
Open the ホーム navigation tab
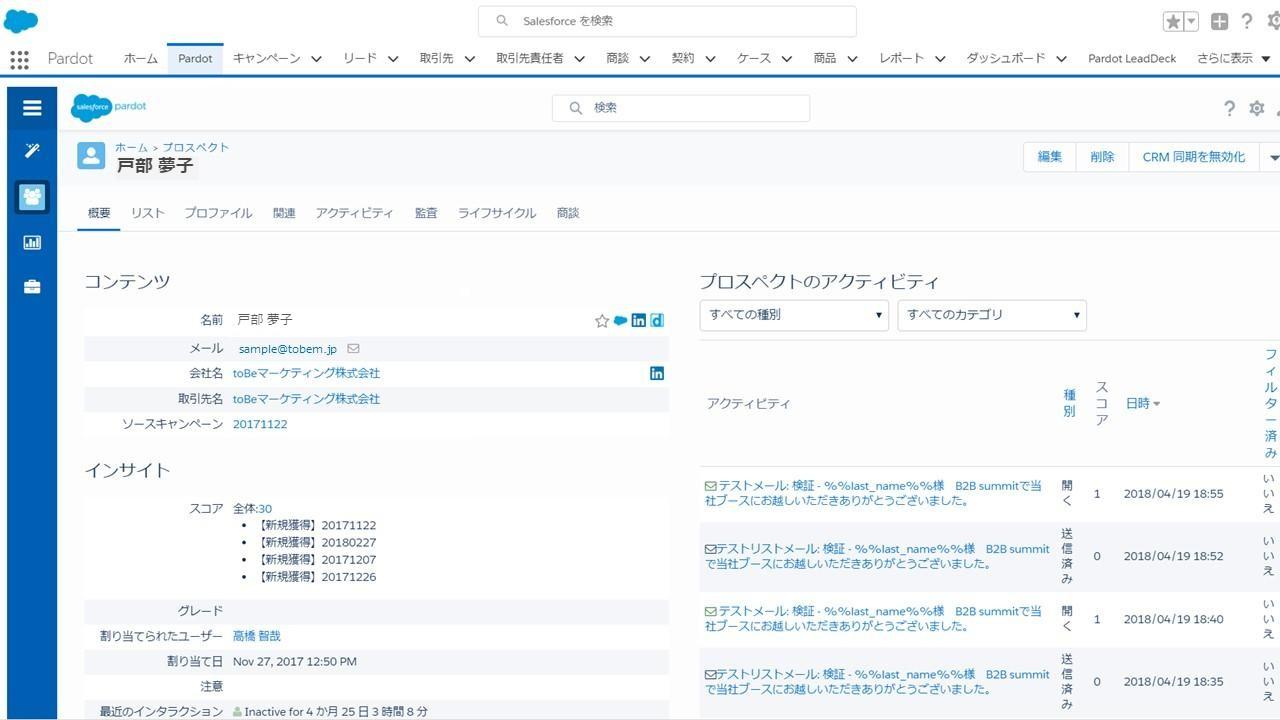(141, 58)
